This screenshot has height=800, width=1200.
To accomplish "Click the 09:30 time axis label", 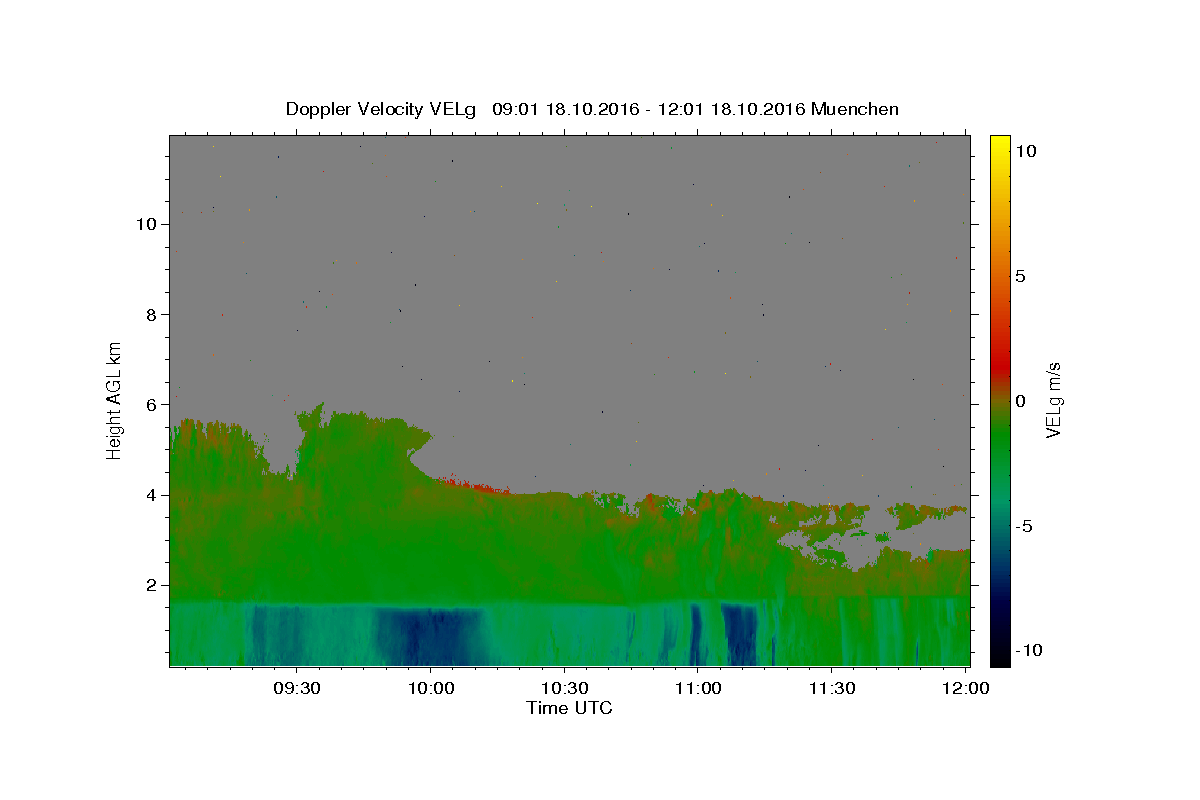I will tap(297, 688).
